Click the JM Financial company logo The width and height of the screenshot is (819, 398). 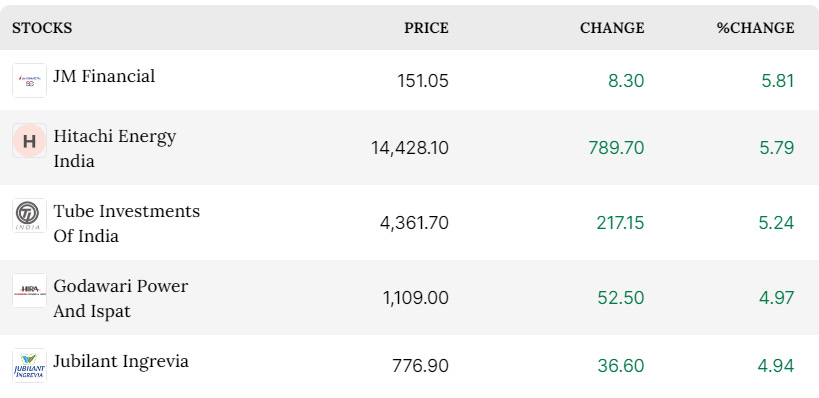[29, 80]
